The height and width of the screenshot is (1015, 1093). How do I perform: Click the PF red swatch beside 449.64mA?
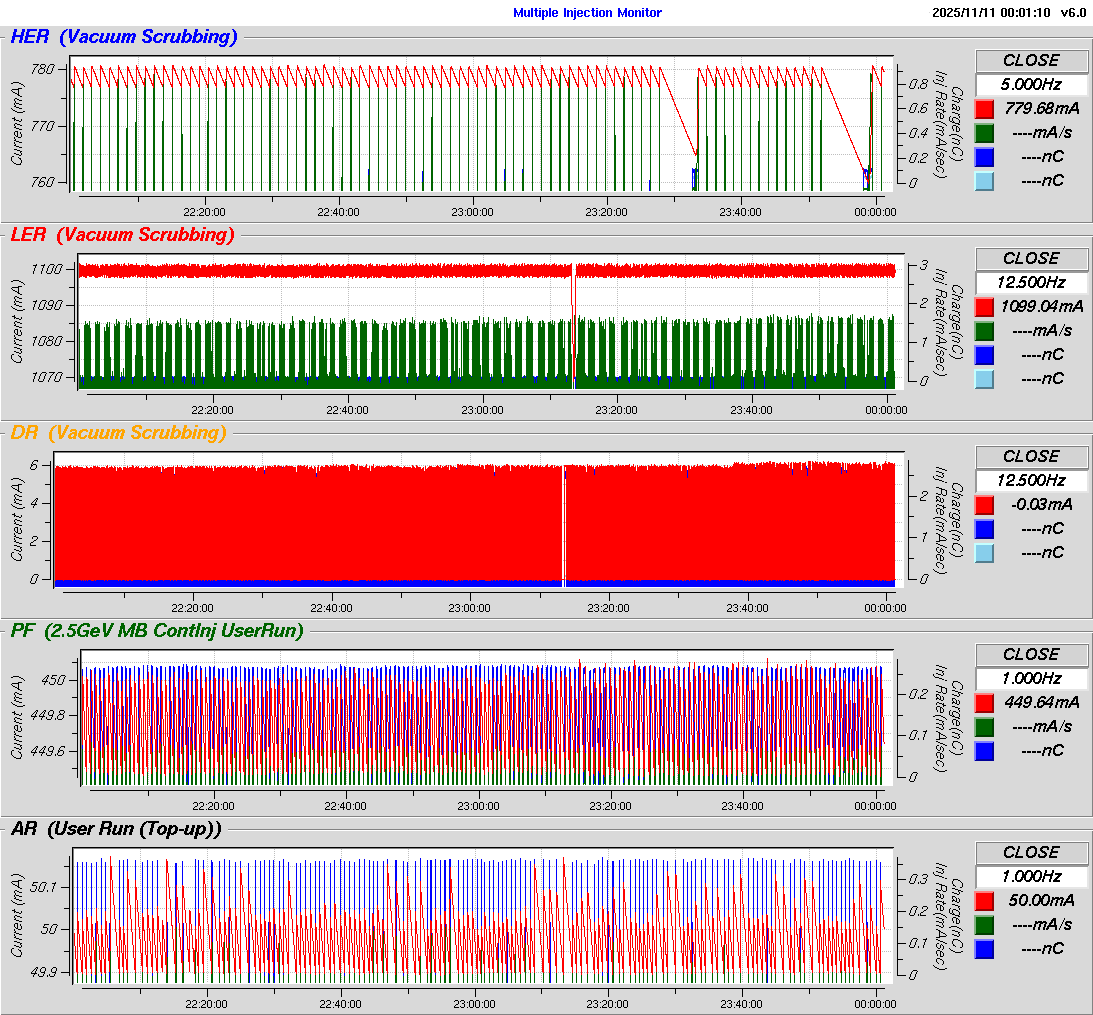point(984,703)
